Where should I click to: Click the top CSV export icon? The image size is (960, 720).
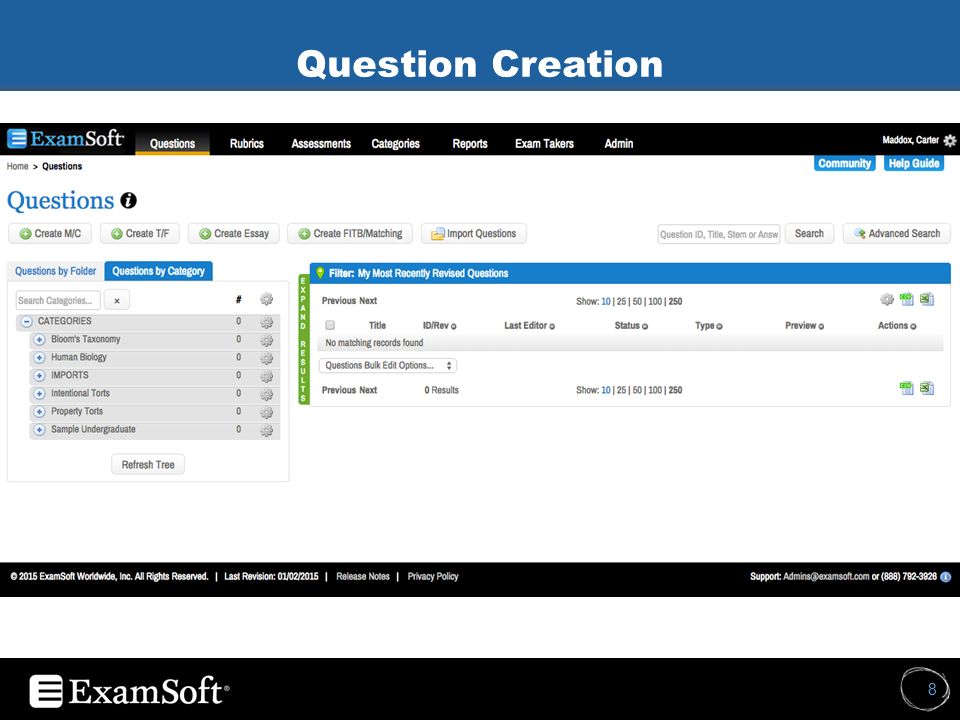(907, 299)
